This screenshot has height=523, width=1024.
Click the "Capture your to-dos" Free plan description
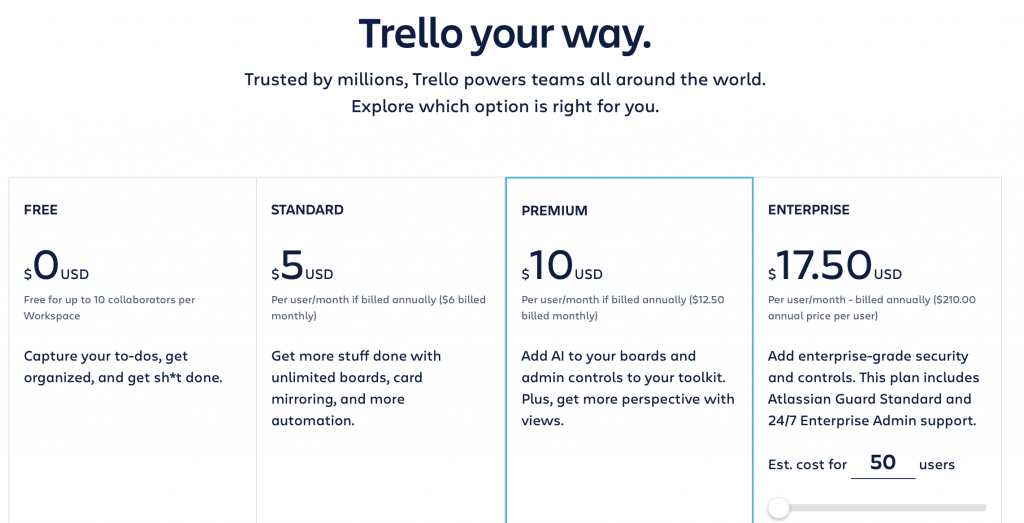click(x=123, y=366)
